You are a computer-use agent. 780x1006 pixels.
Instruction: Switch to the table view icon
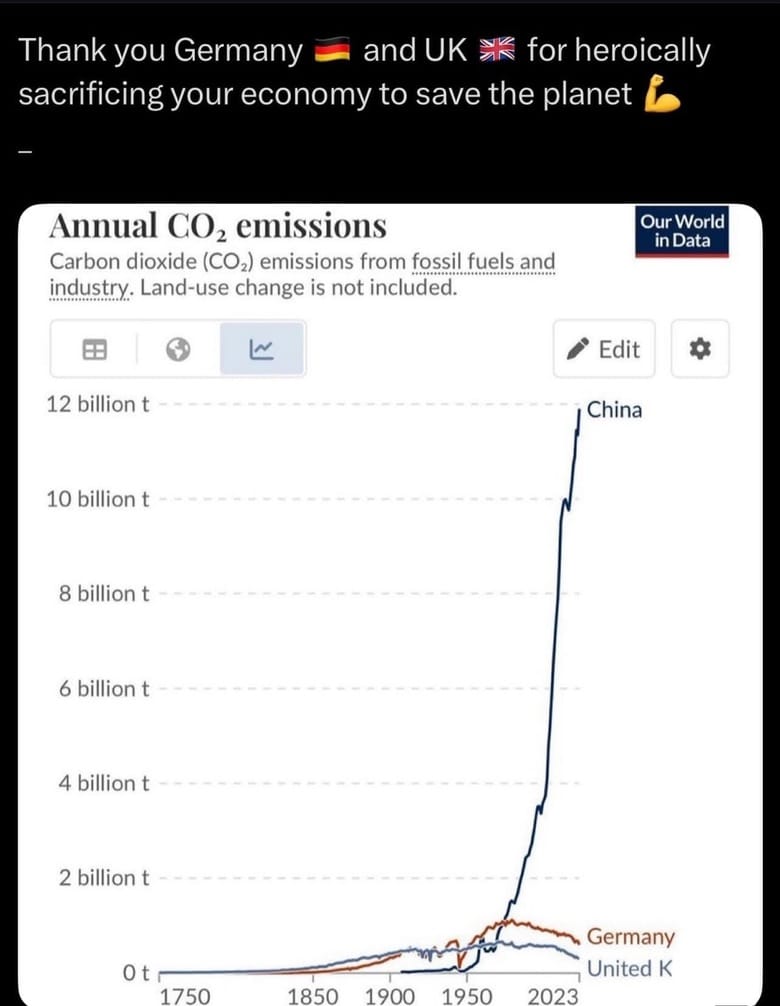(94, 349)
